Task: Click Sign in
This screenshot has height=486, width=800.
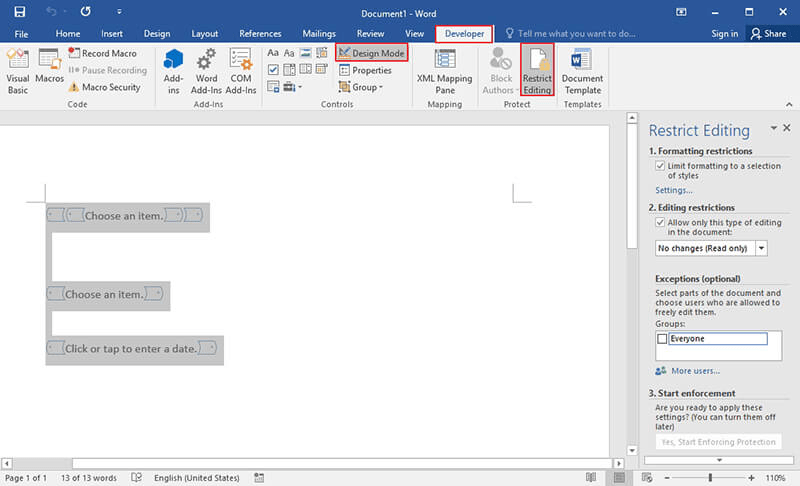Action: tap(724, 34)
